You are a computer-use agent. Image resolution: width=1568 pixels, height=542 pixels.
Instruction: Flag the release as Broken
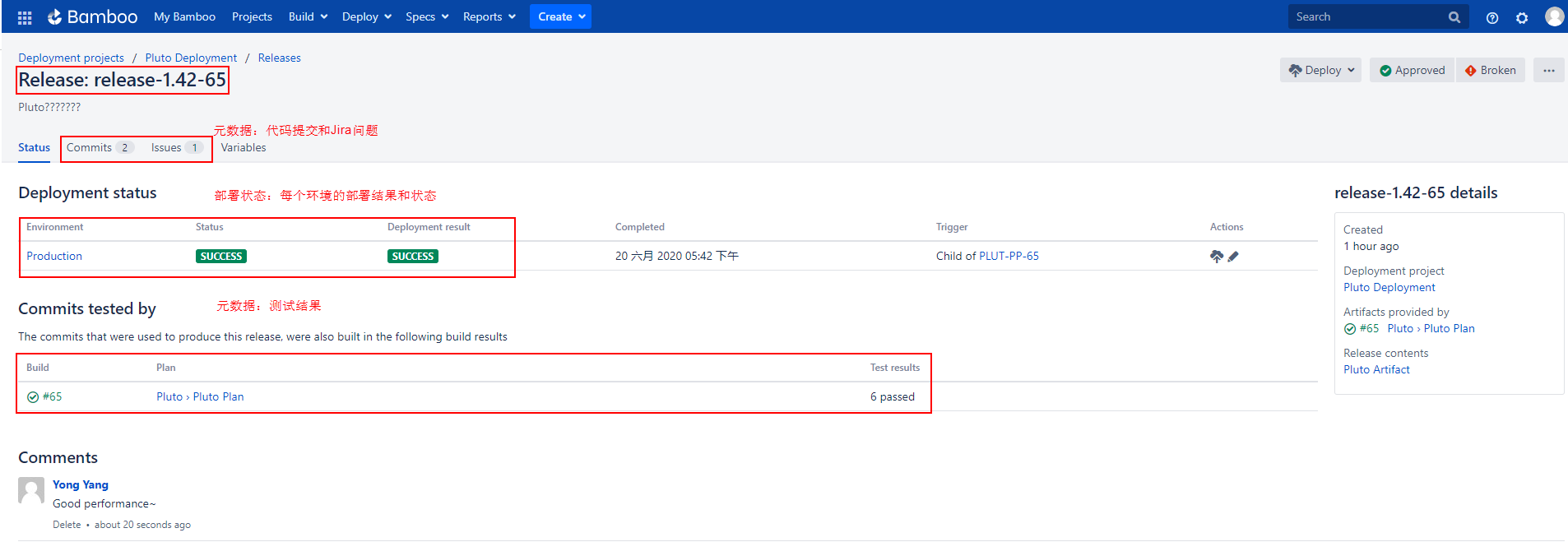click(1490, 71)
